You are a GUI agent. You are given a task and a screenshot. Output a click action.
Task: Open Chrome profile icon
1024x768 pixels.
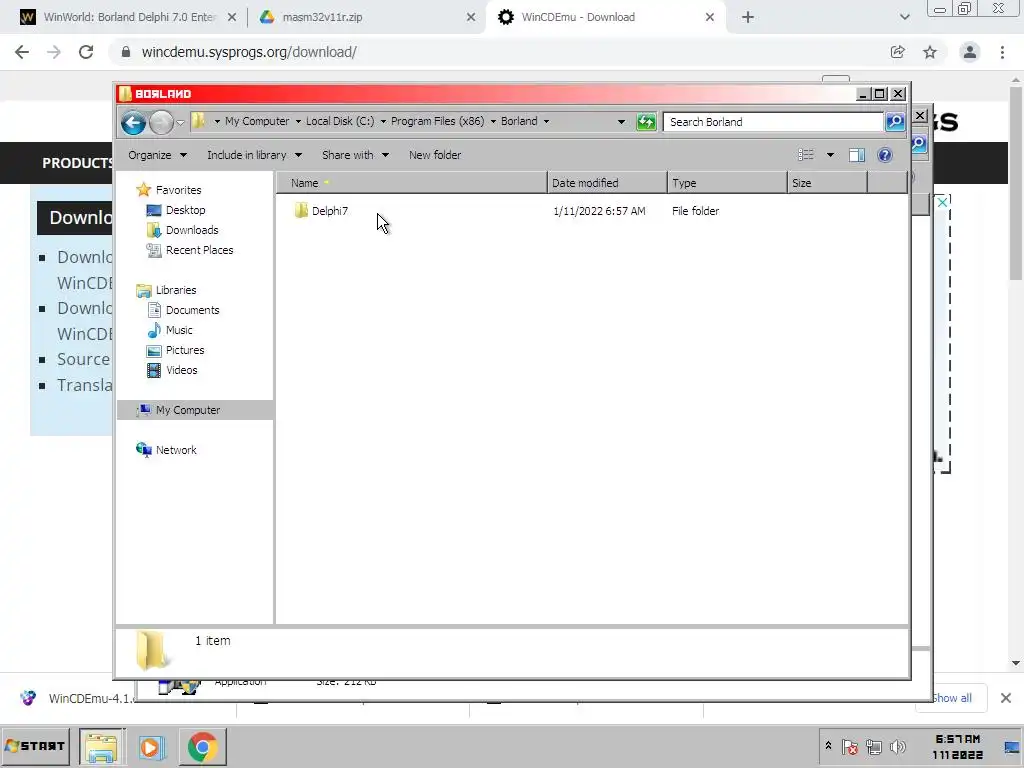[970, 52]
